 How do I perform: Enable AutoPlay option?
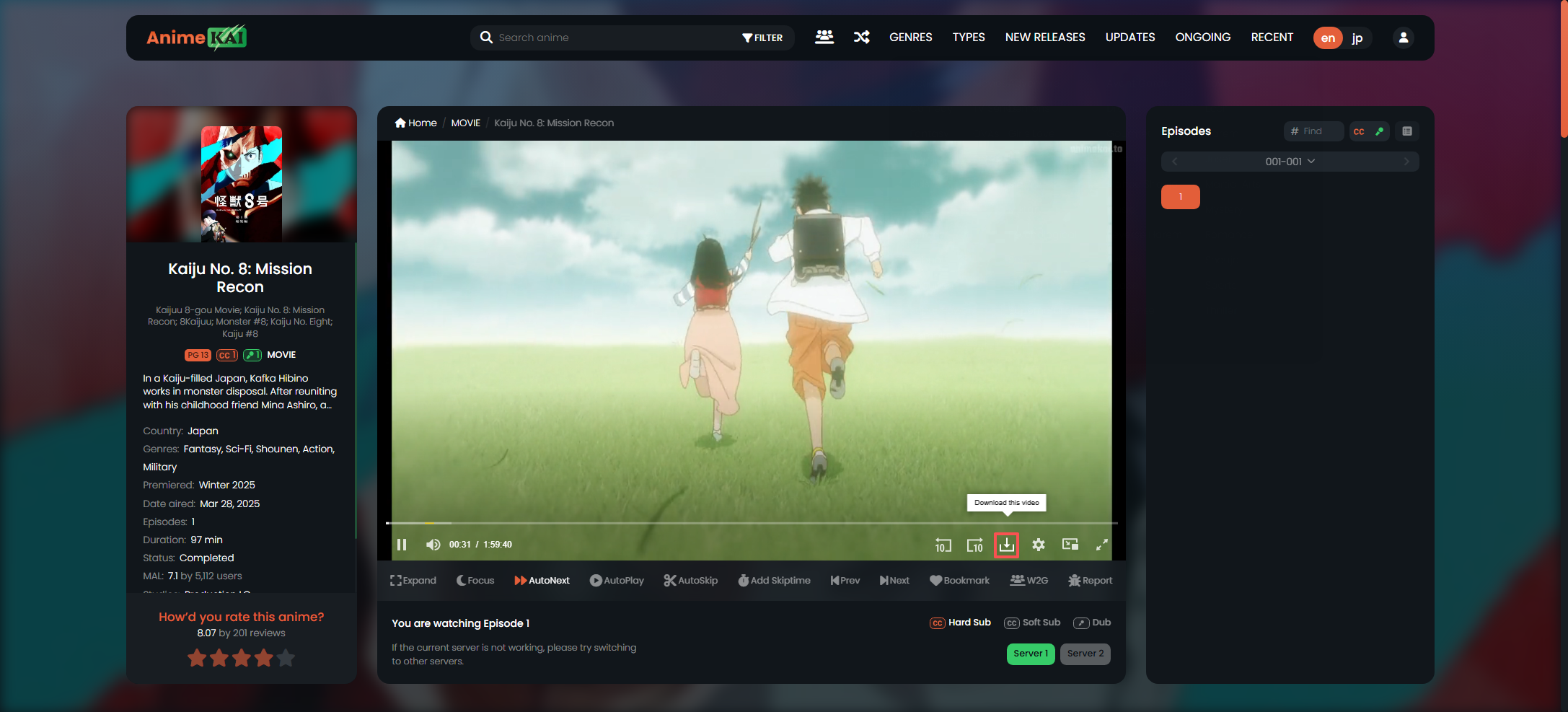[x=617, y=581]
